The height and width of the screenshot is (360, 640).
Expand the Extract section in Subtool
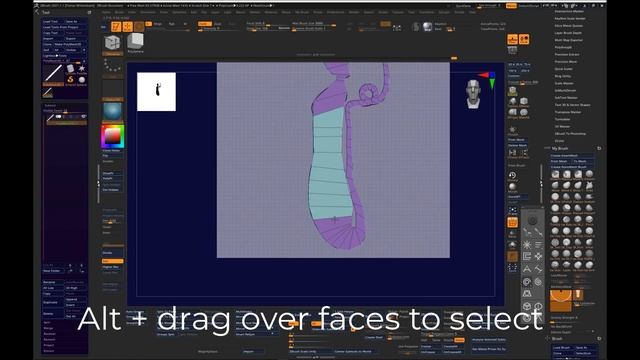[x=49, y=351]
